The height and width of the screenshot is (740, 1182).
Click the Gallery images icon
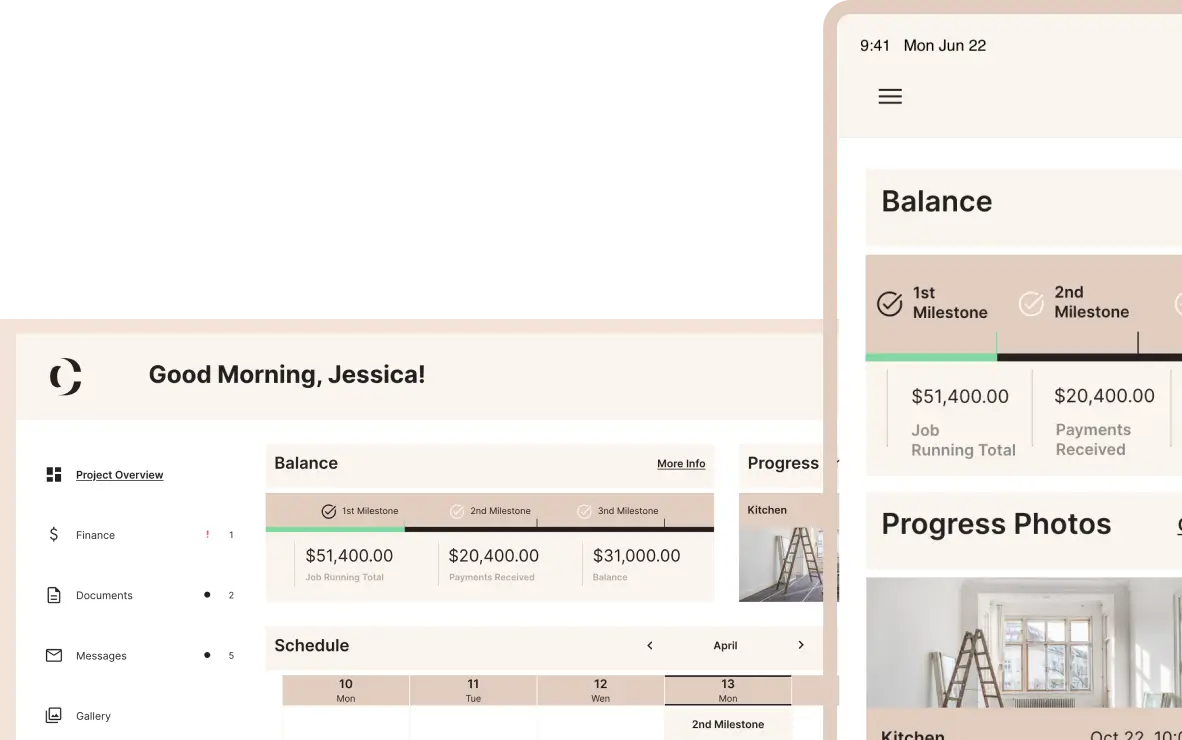click(54, 716)
